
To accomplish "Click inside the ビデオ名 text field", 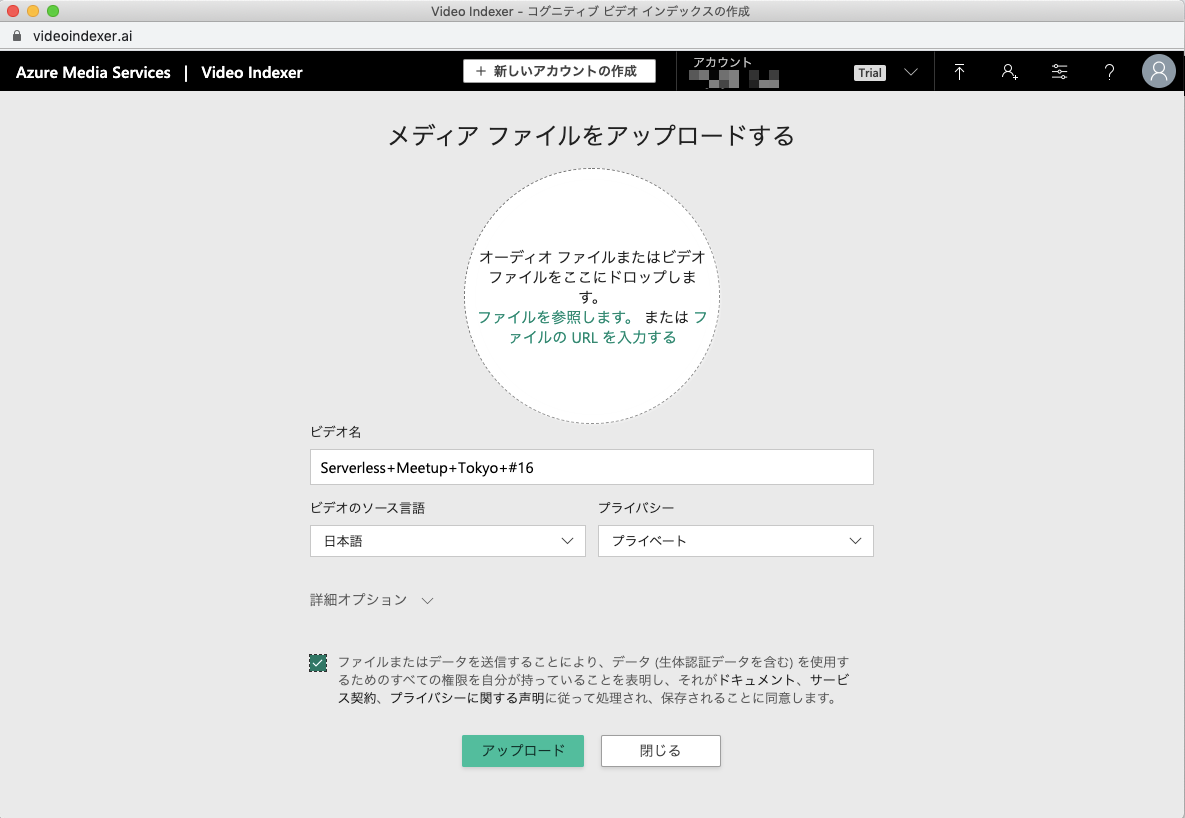I will [591, 466].
